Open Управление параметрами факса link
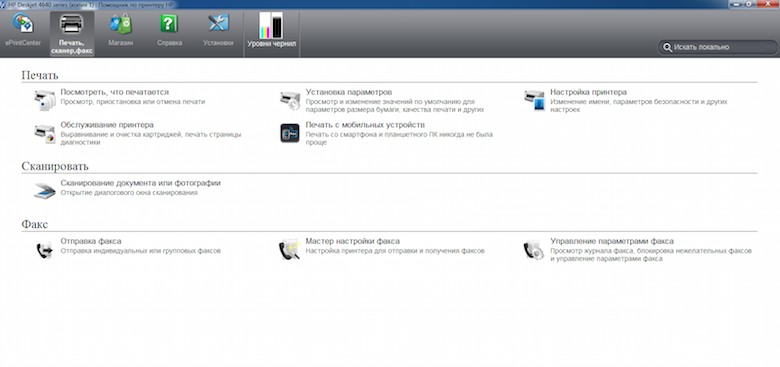Viewport: 780px width, 367px height. tap(612, 241)
